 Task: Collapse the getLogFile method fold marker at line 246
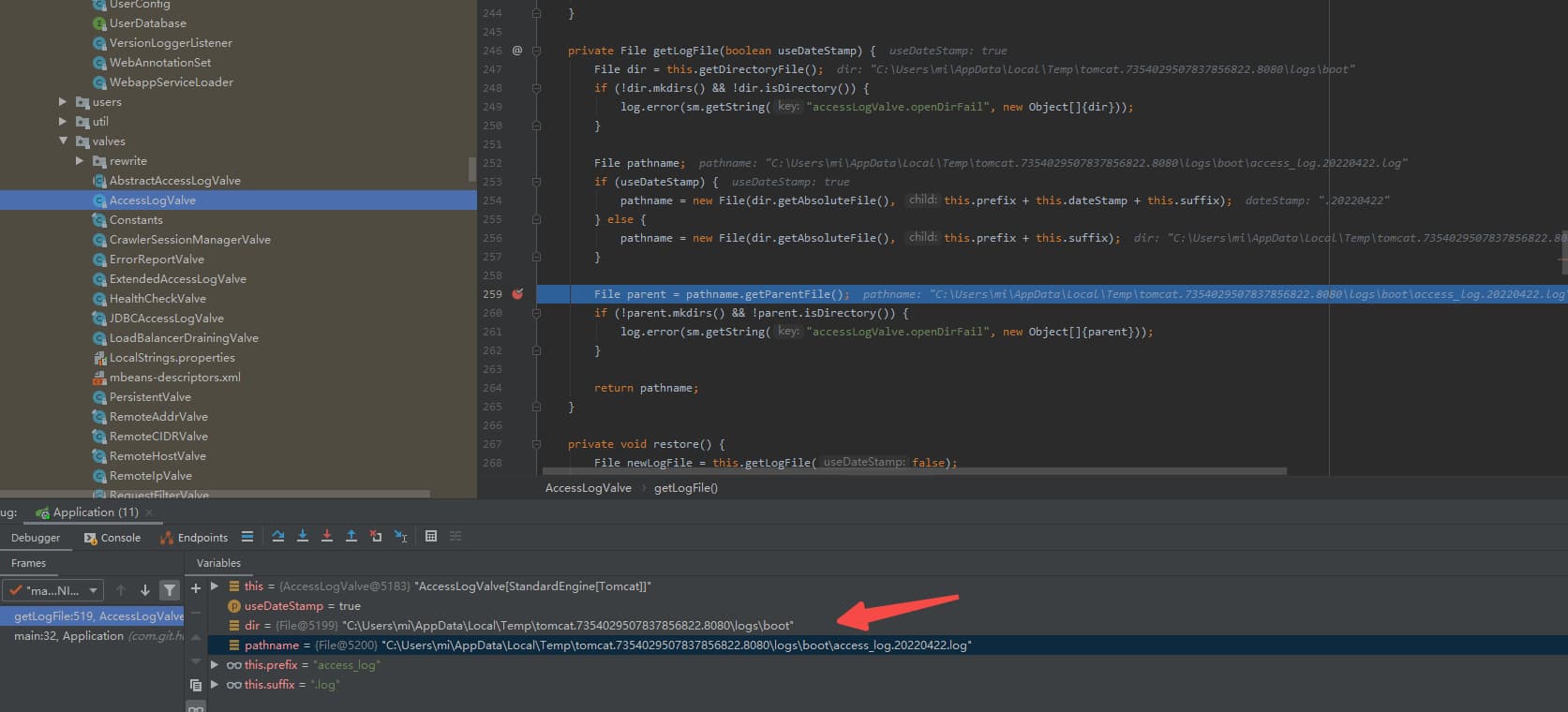tap(537, 51)
